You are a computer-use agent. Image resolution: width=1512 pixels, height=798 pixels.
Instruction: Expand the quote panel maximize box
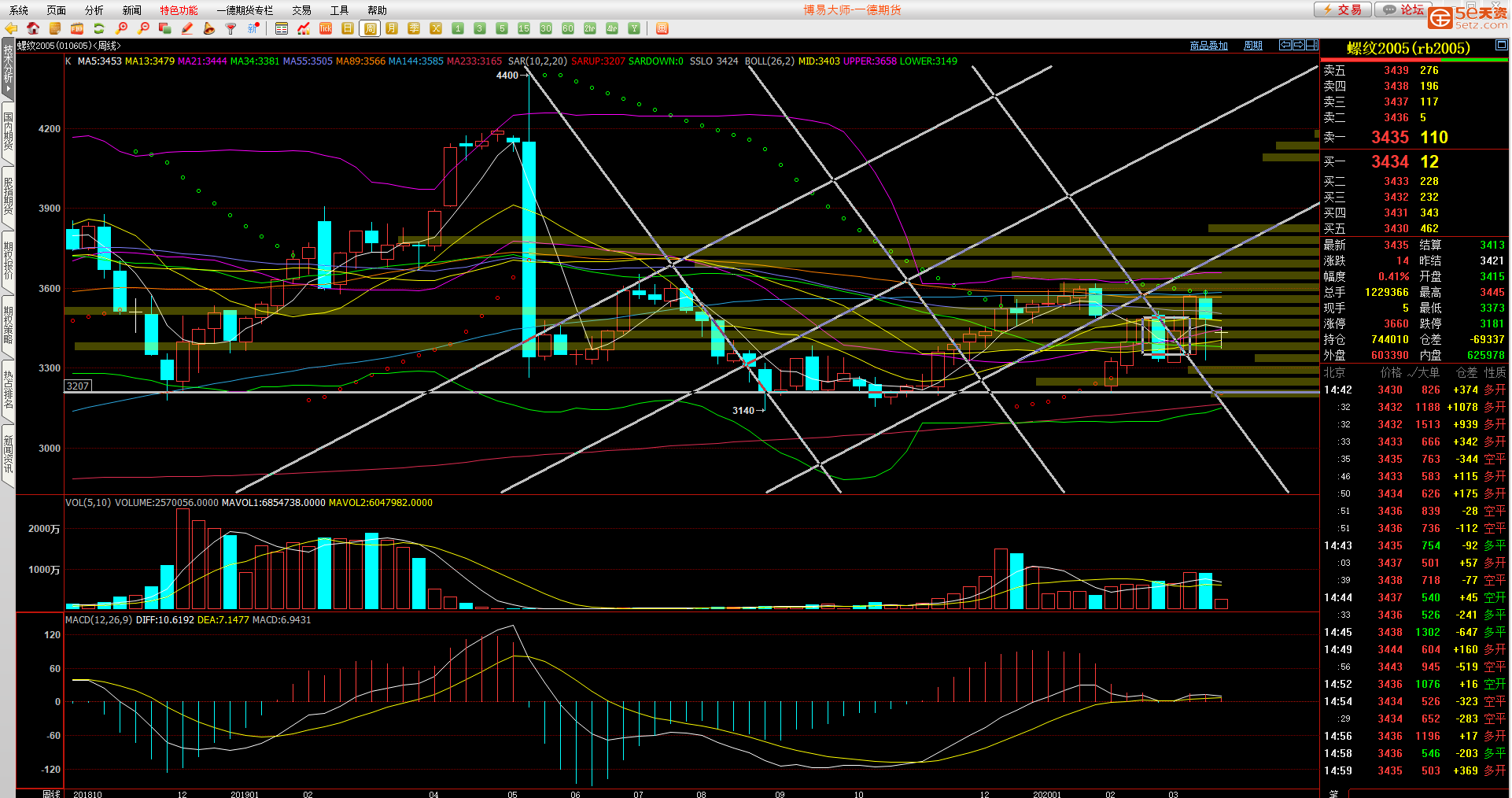(x=1501, y=45)
